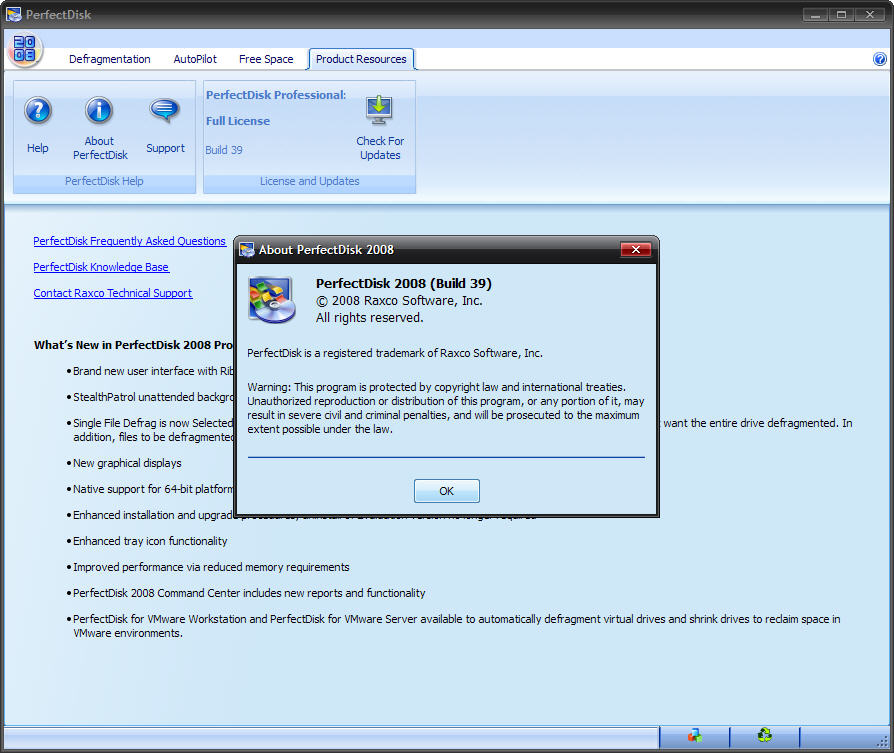Open Contact Raxco Technical Support link

point(112,293)
